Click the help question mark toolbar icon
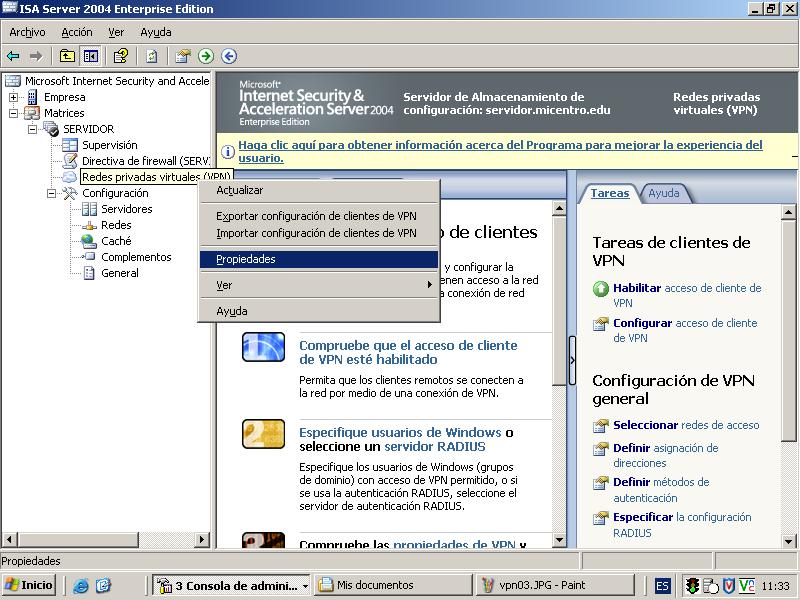This screenshot has width=800, height=600. tap(120, 56)
